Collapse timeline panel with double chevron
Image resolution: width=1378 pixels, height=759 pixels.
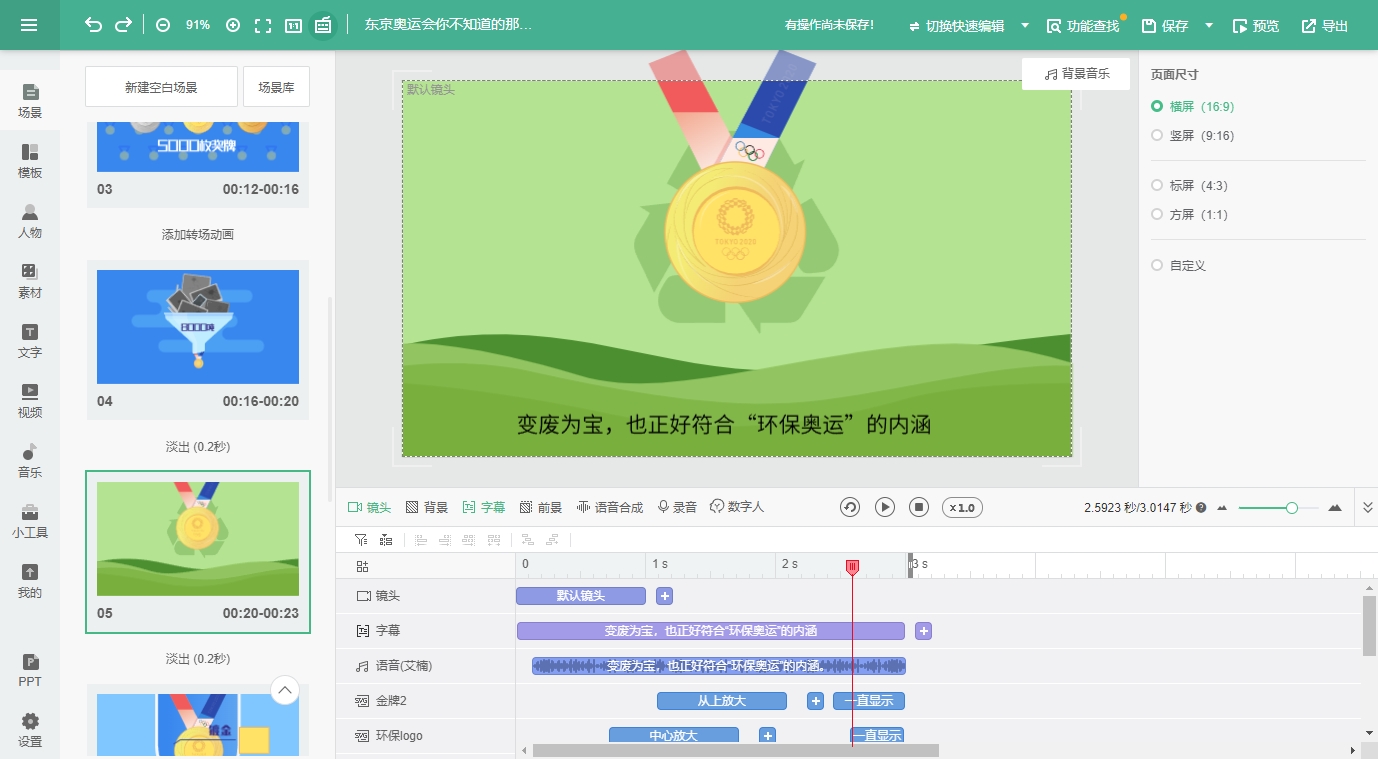(x=1368, y=508)
